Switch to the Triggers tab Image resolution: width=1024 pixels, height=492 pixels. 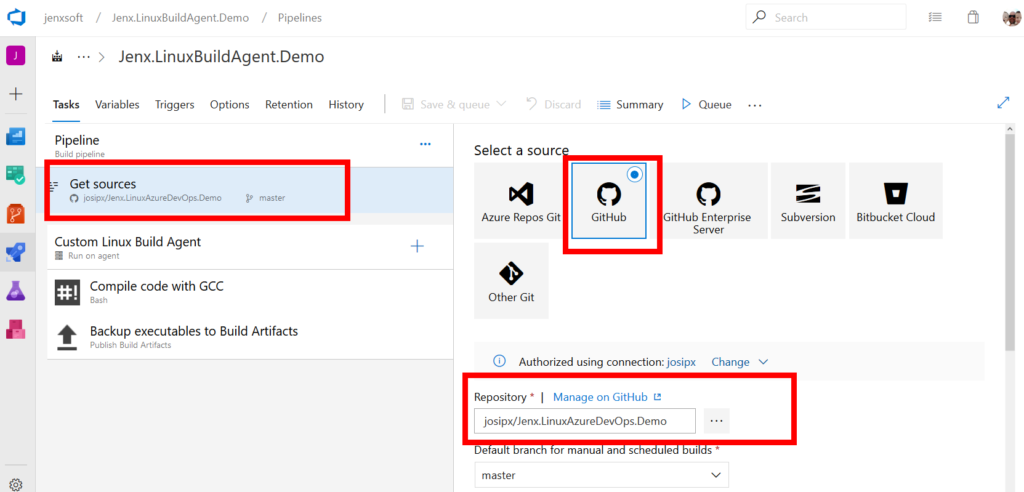[x=174, y=105]
